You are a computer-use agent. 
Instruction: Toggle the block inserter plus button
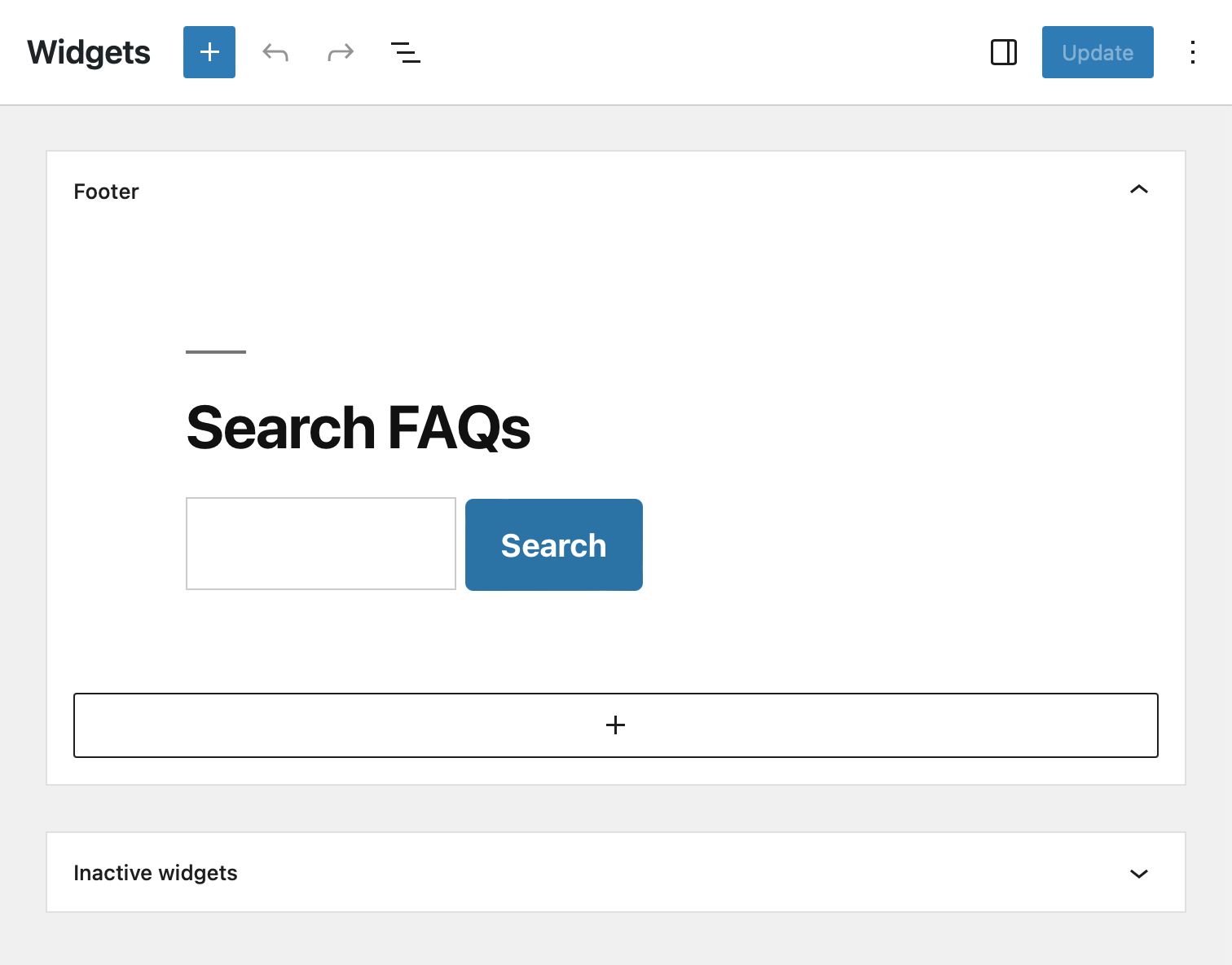[x=209, y=52]
